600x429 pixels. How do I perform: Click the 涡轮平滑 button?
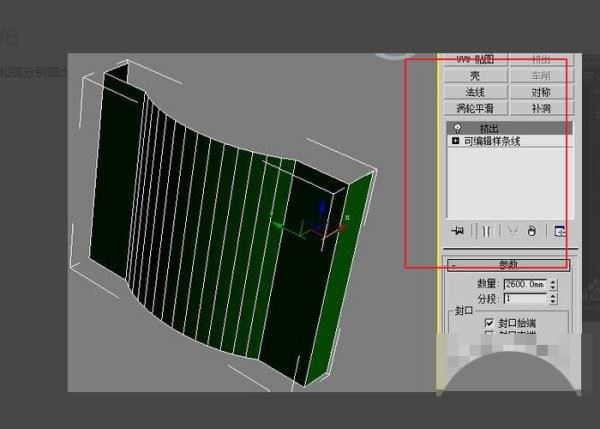(x=475, y=107)
